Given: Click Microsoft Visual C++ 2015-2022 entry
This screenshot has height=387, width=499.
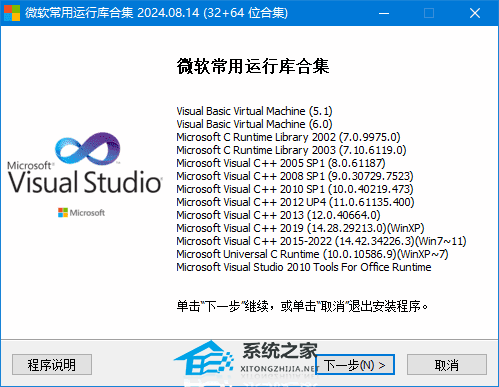Looking at the screenshot, I should (321, 241).
